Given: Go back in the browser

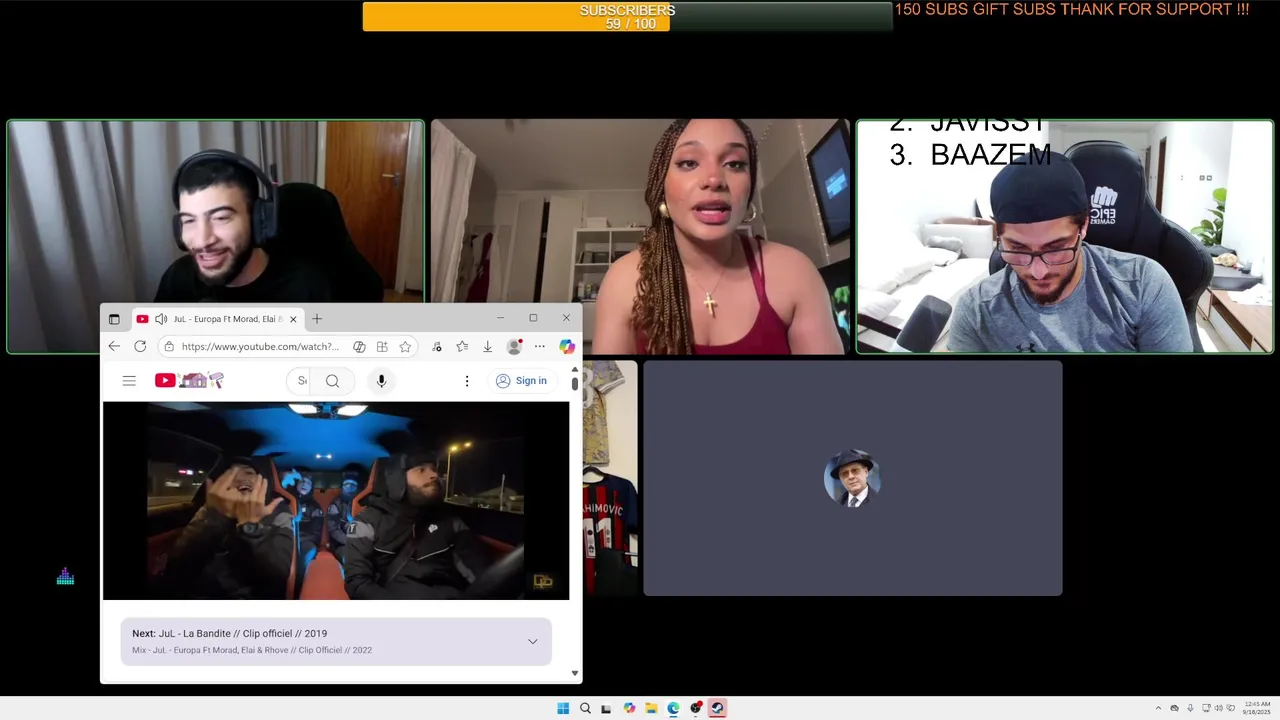Looking at the screenshot, I should [x=114, y=346].
